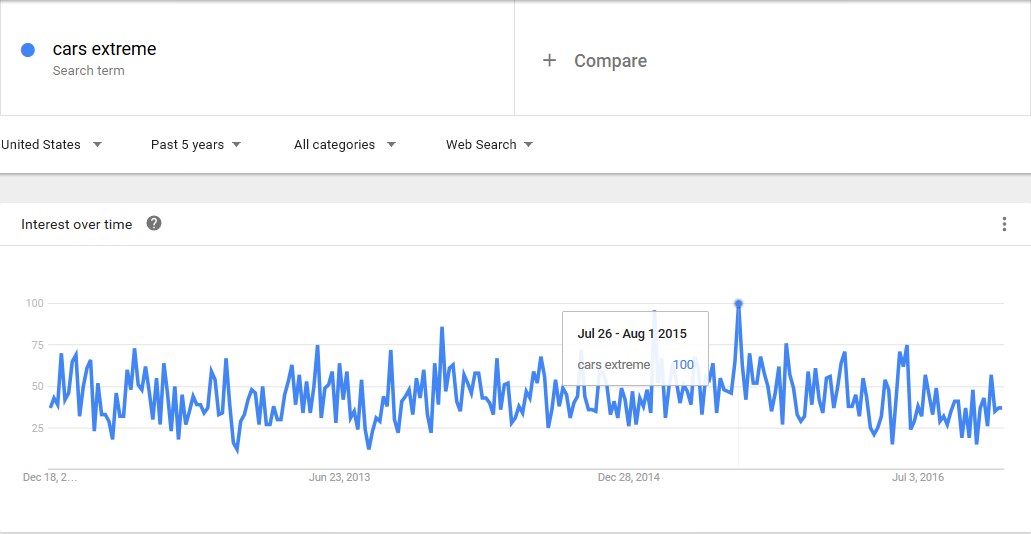Click the peak data point at 100

pos(738,303)
